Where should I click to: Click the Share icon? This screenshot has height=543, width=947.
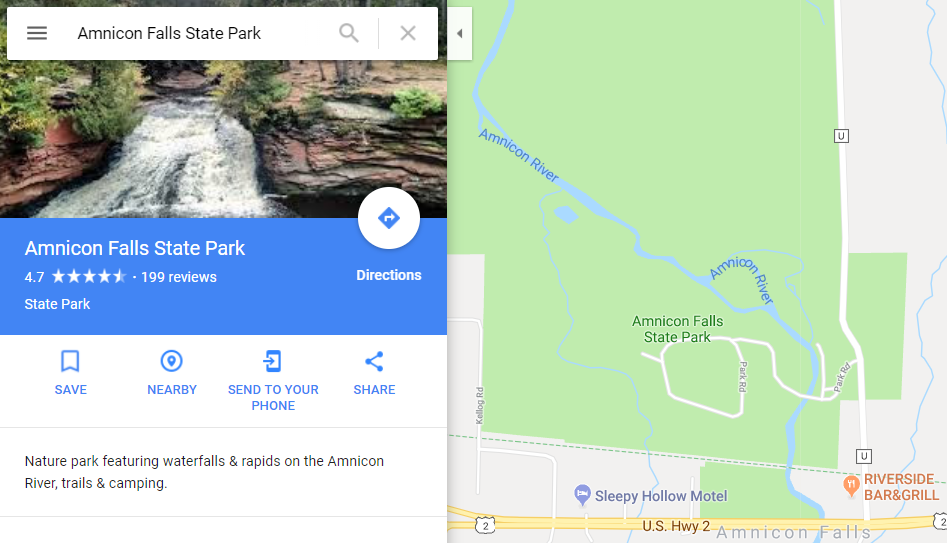tap(374, 361)
